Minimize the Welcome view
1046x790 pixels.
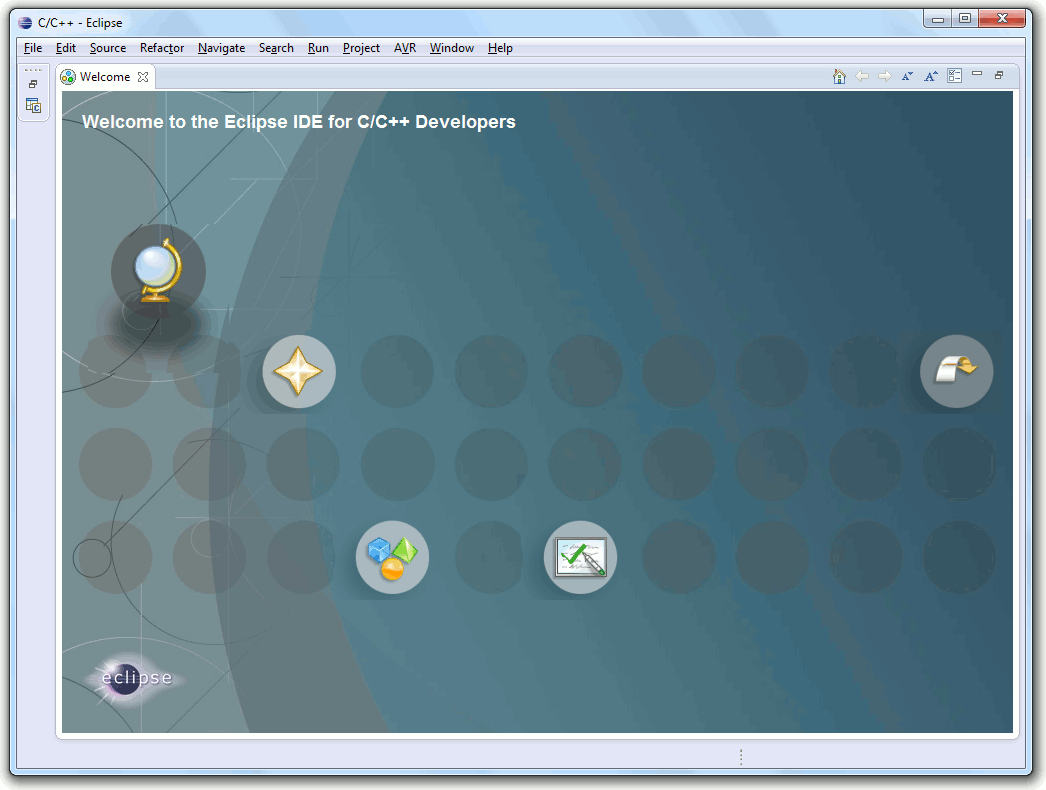[977, 73]
